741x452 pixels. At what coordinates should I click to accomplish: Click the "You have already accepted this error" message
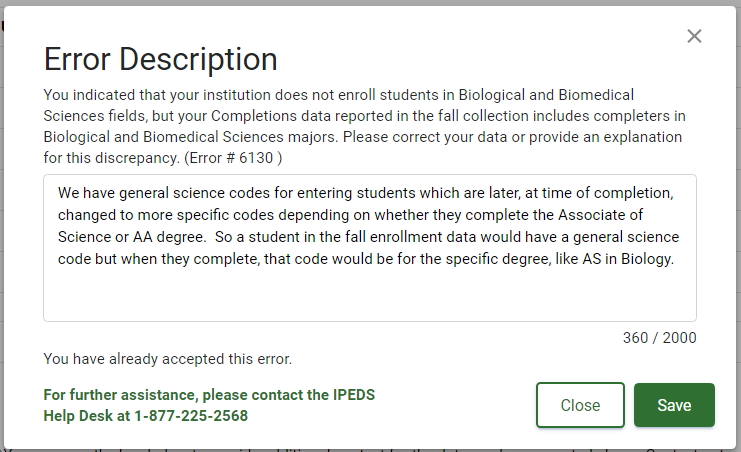pyautogui.click(x=168, y=358)
